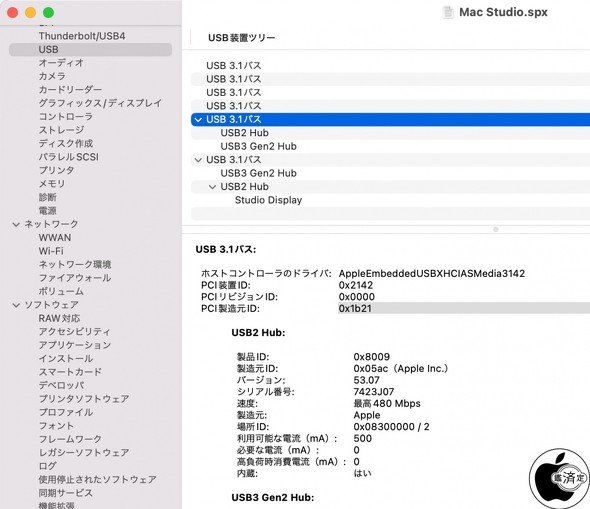This screenshot has height=509, width=590.
Task: Click the highlighted 0x1b21 vendor ID value
Action: 355,308
